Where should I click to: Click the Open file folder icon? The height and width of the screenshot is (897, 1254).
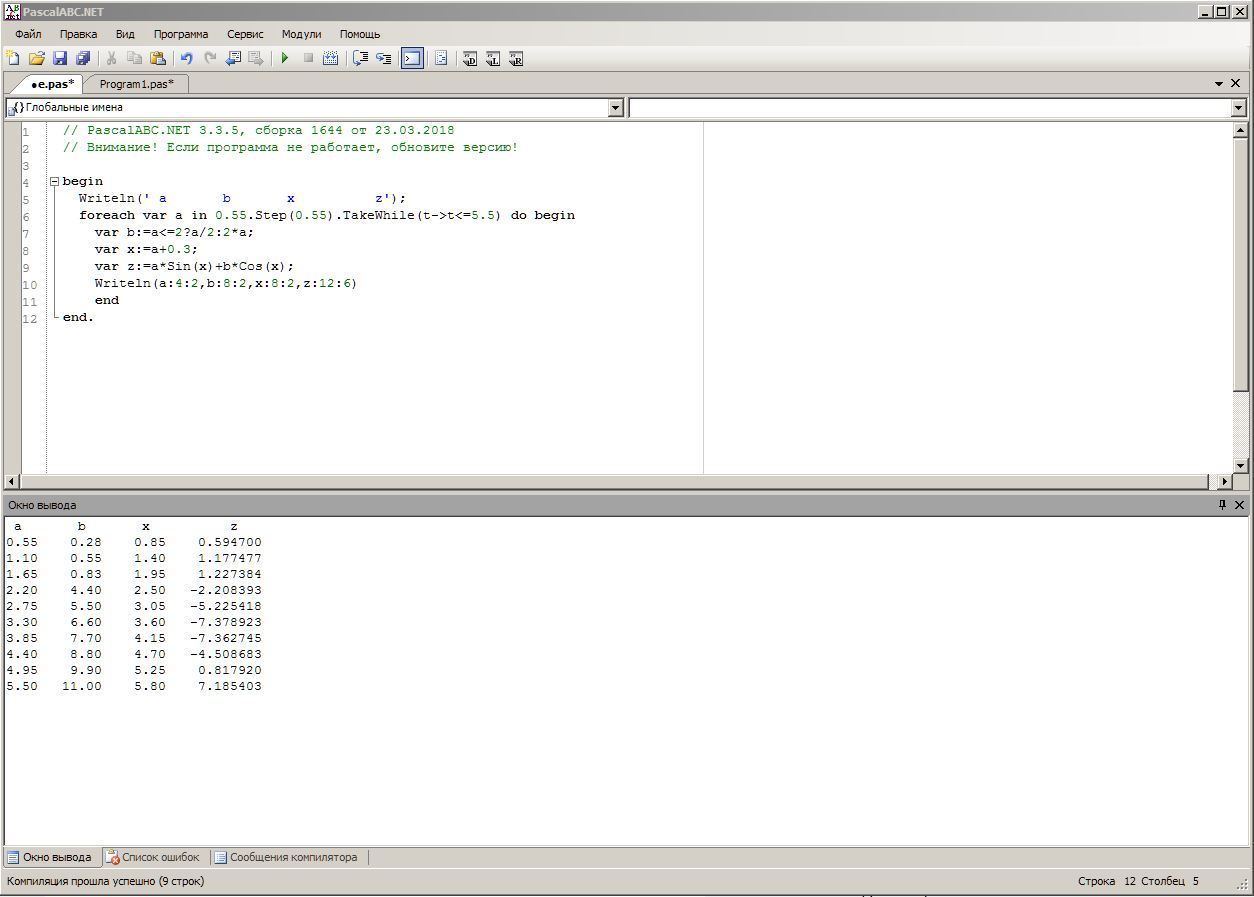36,59
